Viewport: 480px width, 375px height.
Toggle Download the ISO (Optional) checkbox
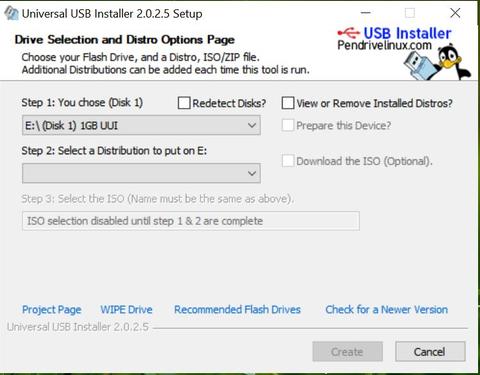[x=288, y=161]
